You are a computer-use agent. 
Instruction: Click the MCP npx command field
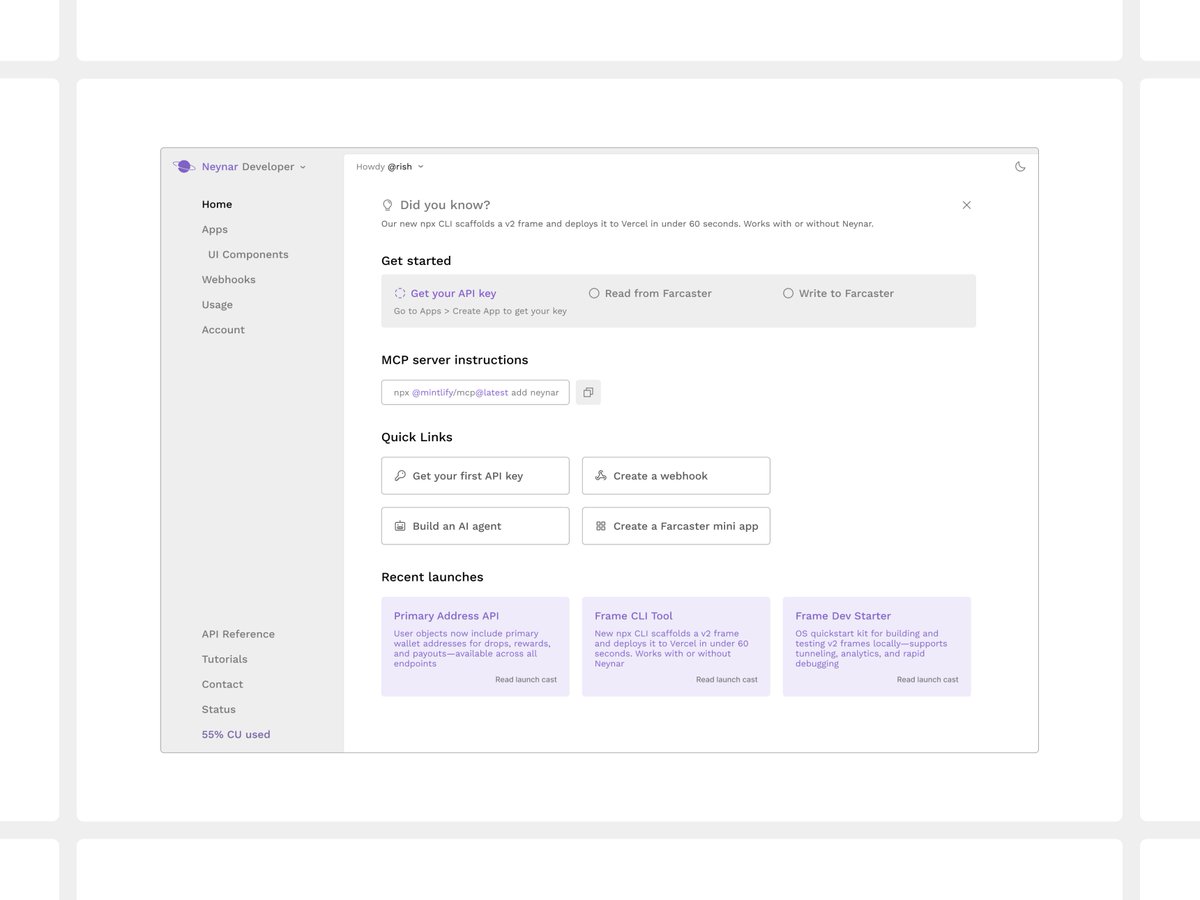click(x=475, y=392)
